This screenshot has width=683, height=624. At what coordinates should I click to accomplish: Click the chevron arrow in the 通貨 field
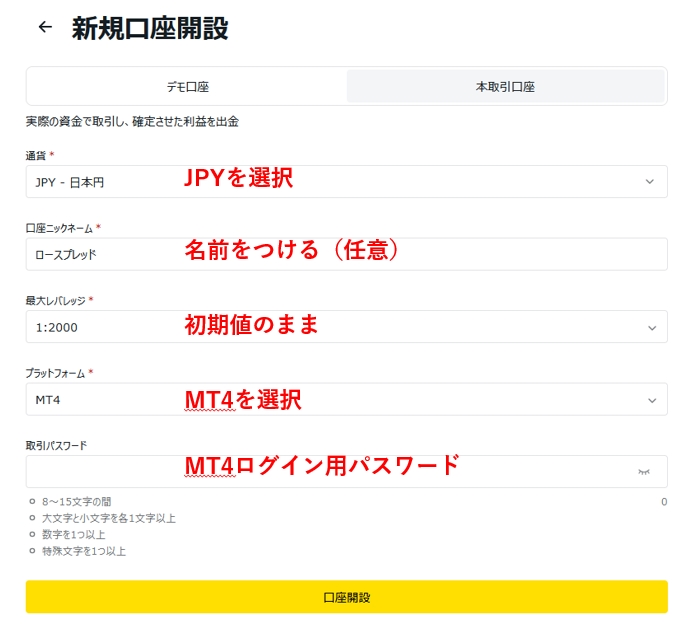point(650,182)
